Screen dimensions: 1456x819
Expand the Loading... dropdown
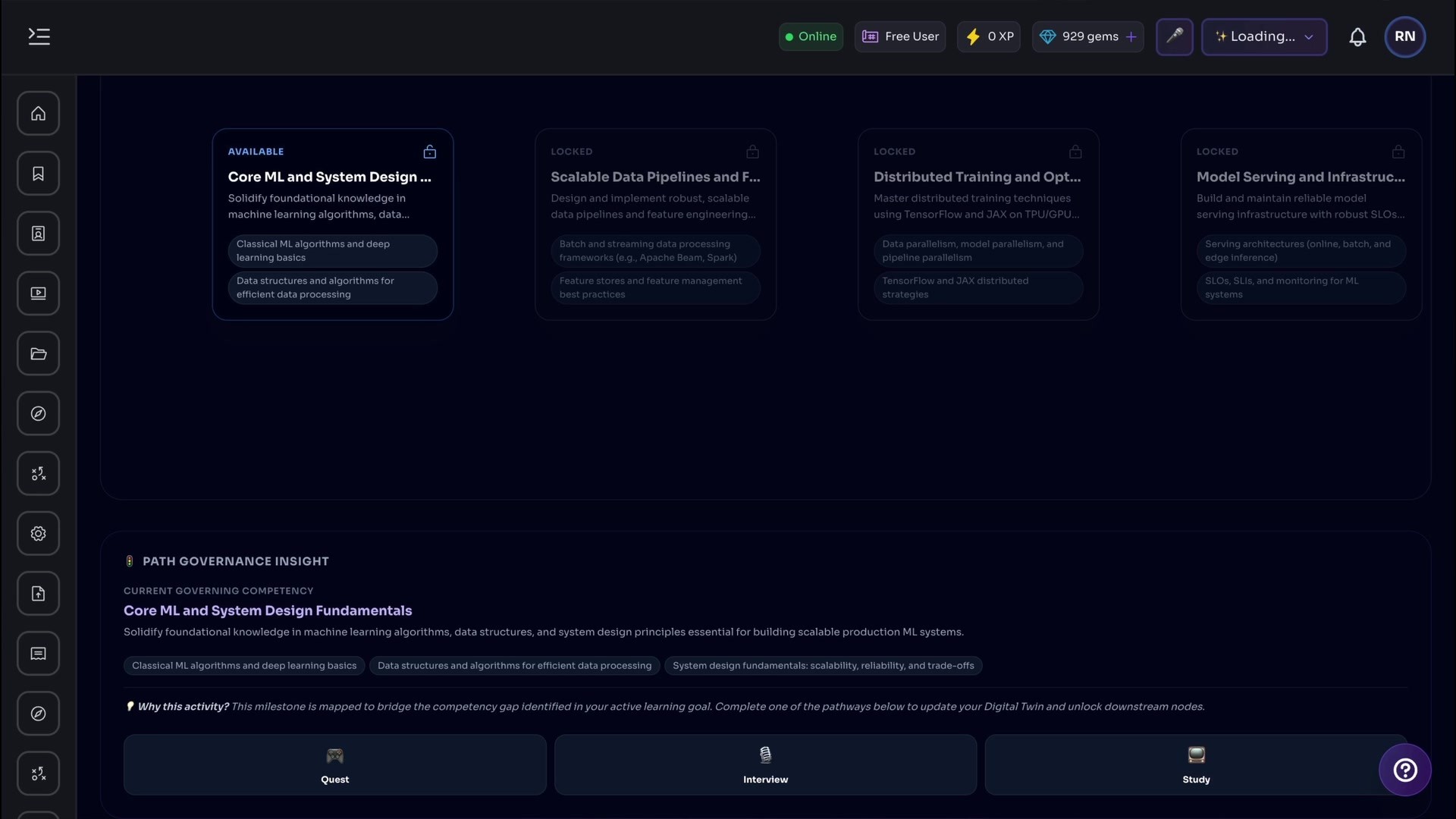pos(1264,36)
